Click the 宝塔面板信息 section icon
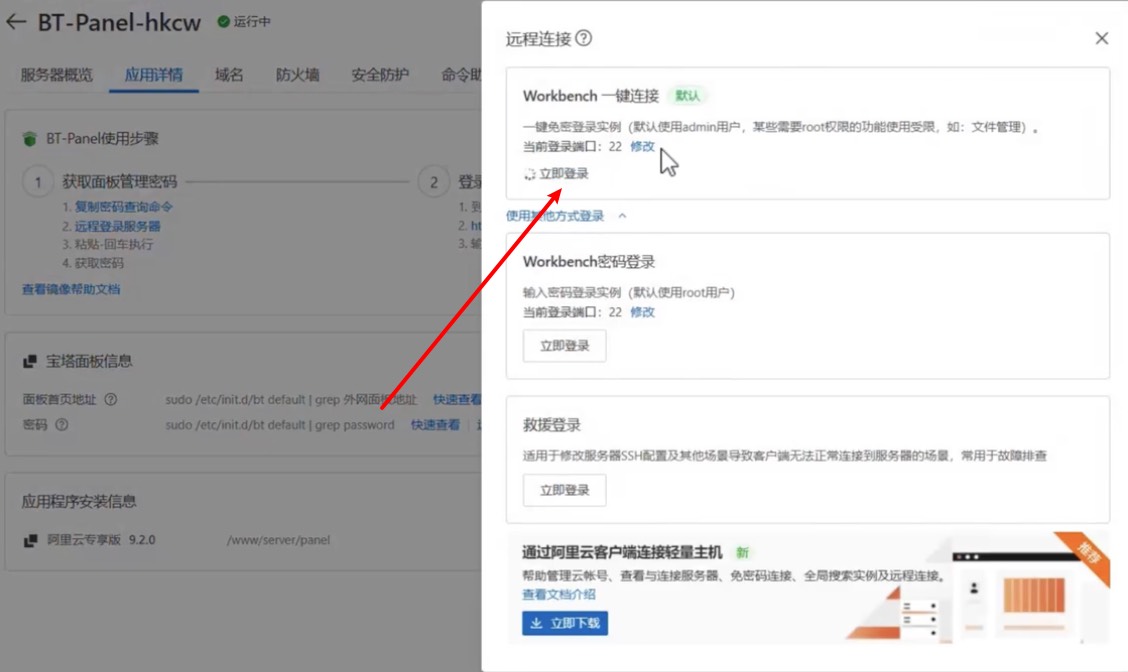 [29, 361]
